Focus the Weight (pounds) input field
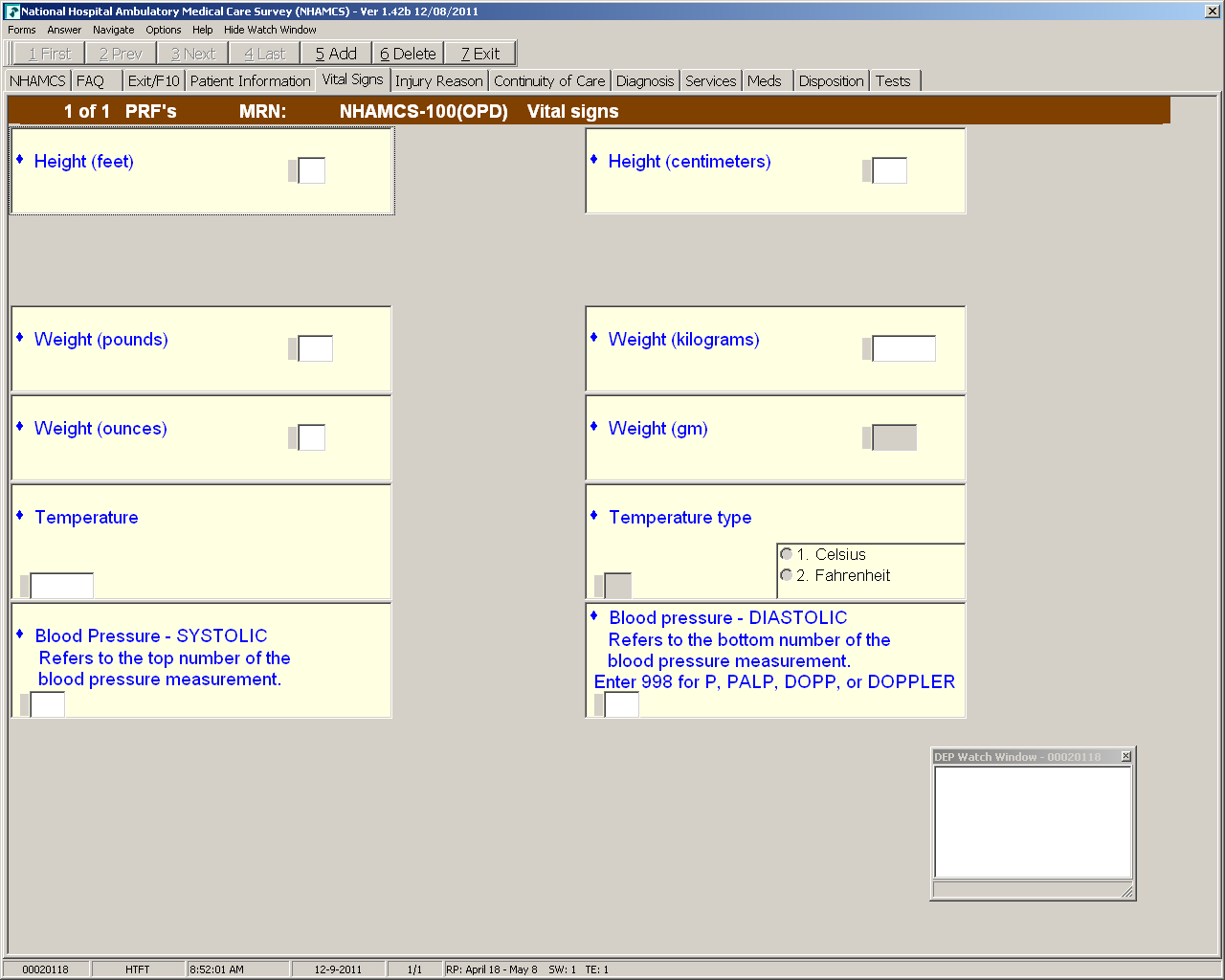The image size is (1225, 980). point(316,348)
